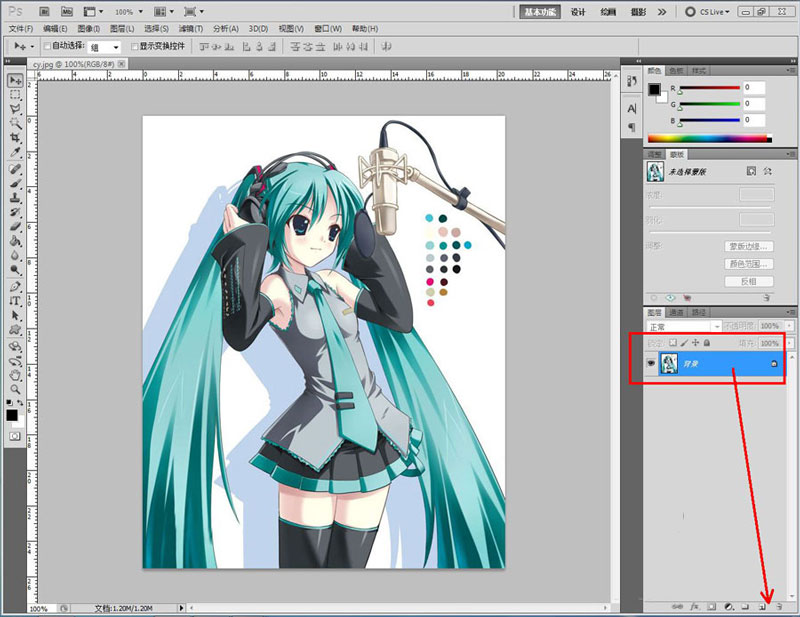Screen dimensions: 800x617
Task: Select the Paint Bucket tool
Action: pos(15,241)
